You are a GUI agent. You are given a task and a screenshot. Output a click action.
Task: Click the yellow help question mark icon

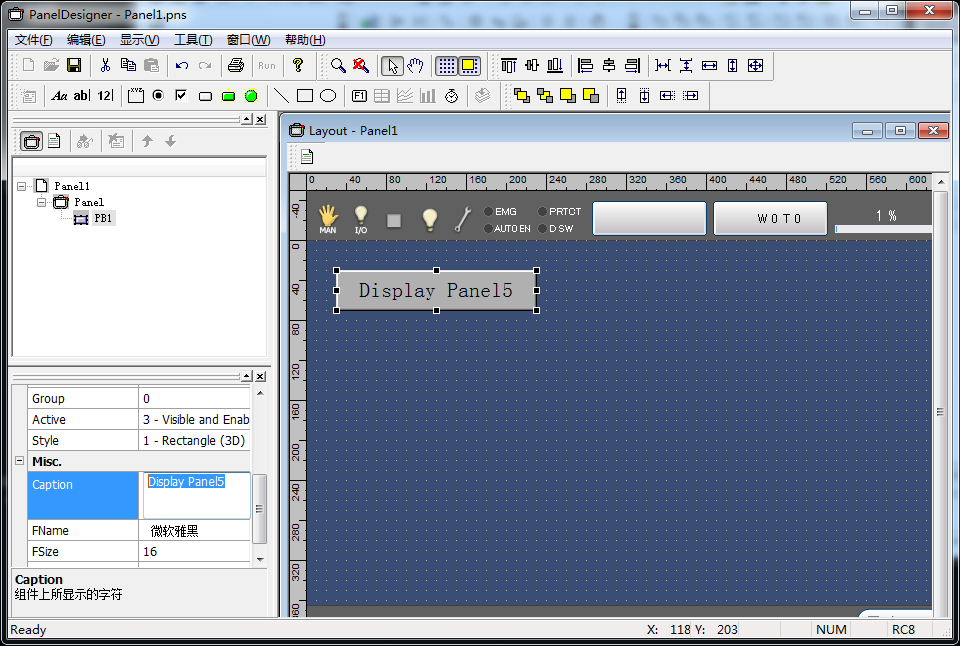(297, 66)
